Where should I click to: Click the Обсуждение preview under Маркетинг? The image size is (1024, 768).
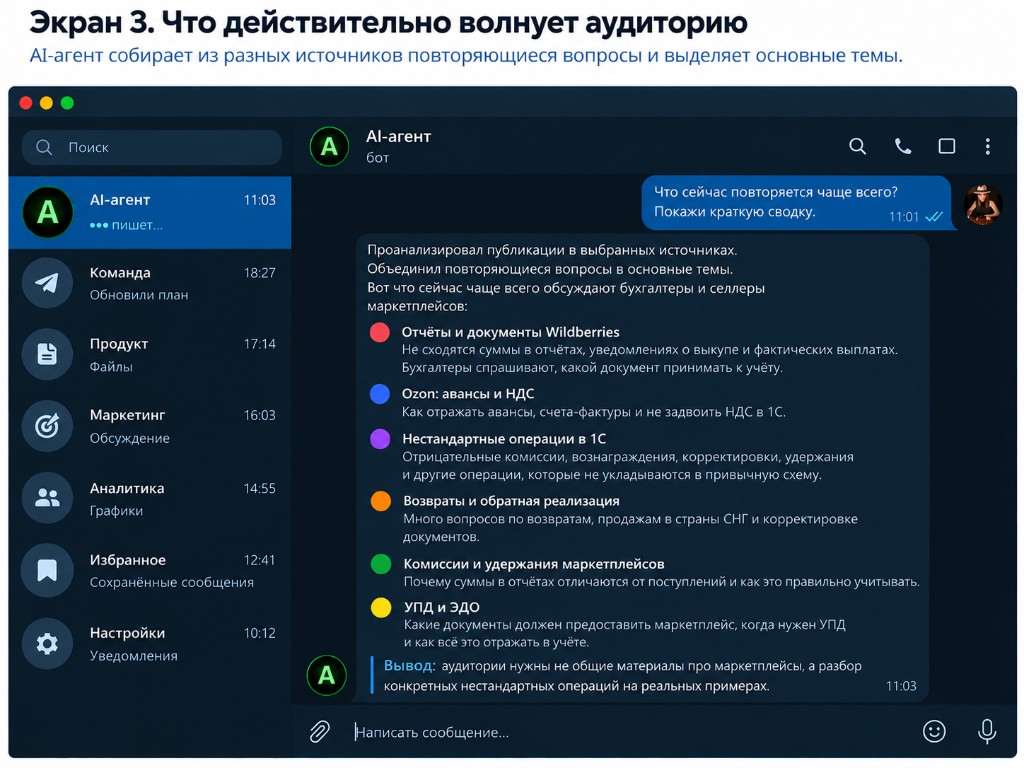[x=129, y=438]
